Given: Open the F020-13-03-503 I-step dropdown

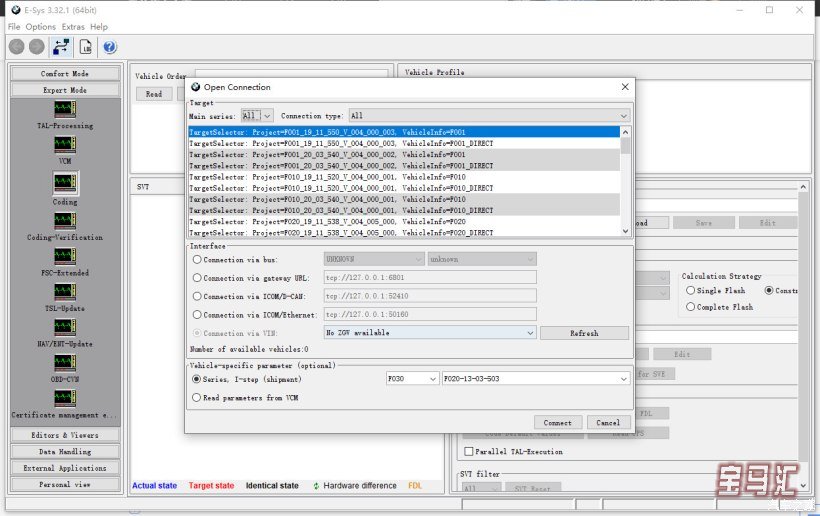Looking at the screenshot, I should [x=536, y=379].
